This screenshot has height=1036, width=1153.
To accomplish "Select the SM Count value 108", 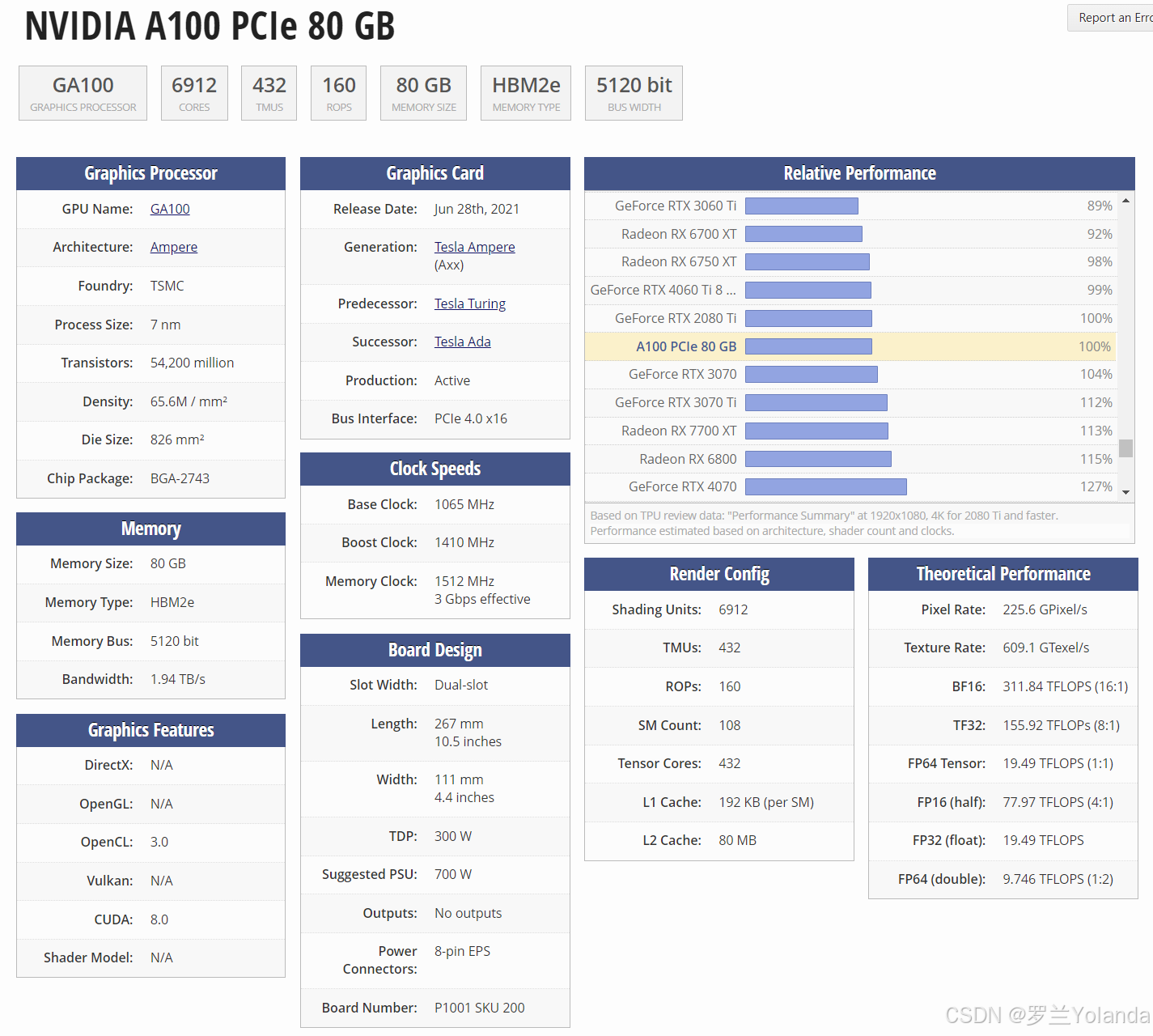I will 730,725.
